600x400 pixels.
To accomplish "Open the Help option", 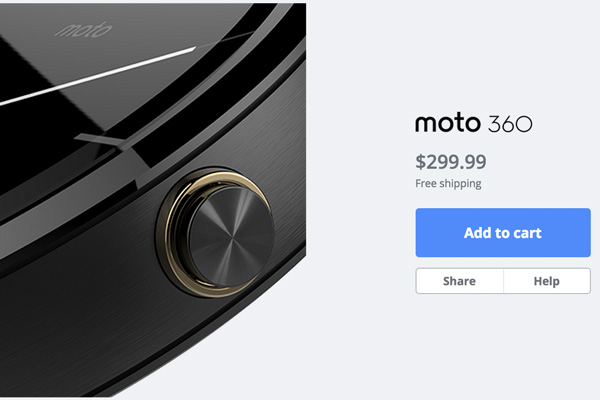I will [x=547, y=281].
